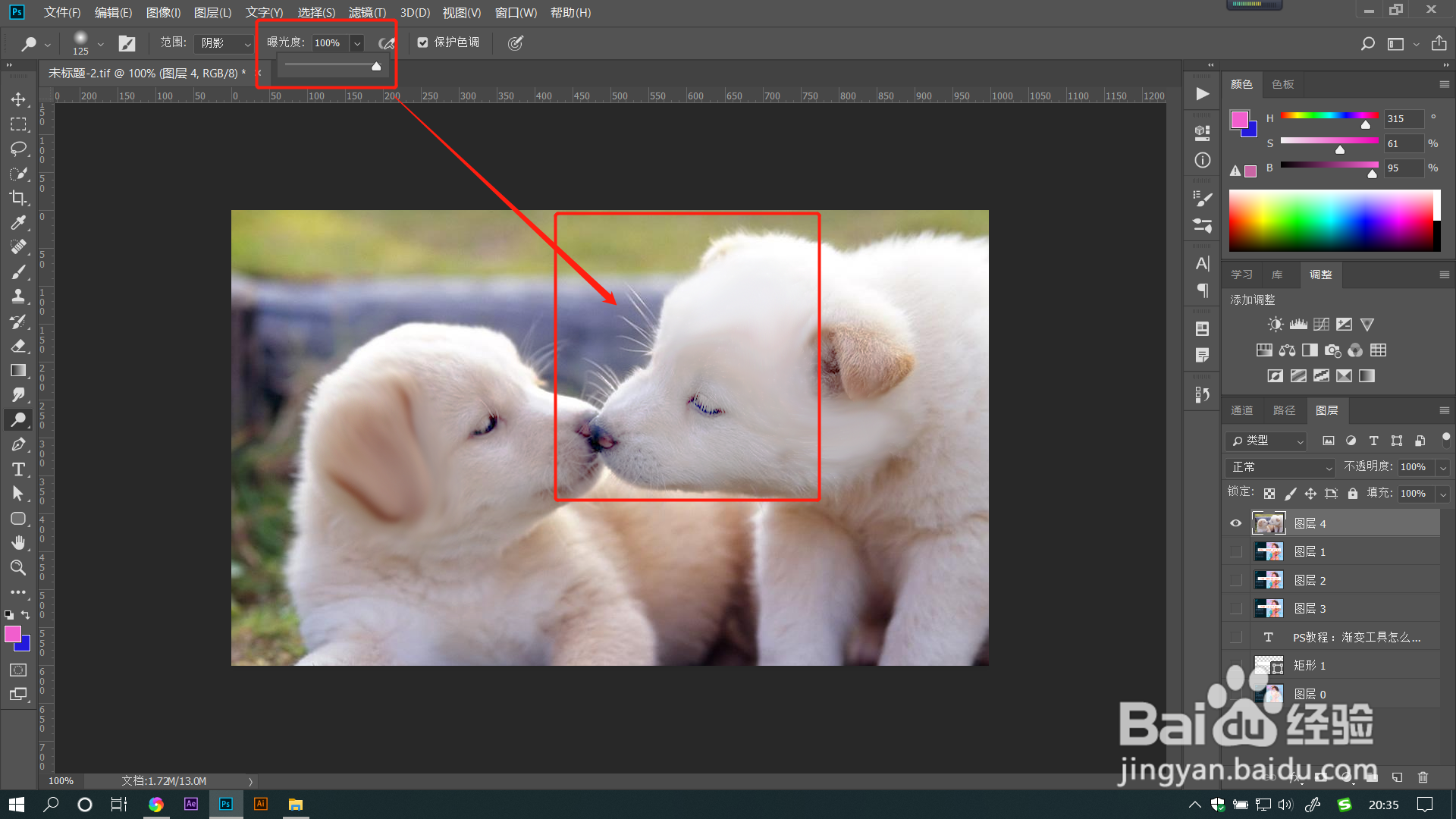Select the Lasso tool
Image resolution: width=1456 pixels, height=819 pixels.
click(x=18, y=149)
